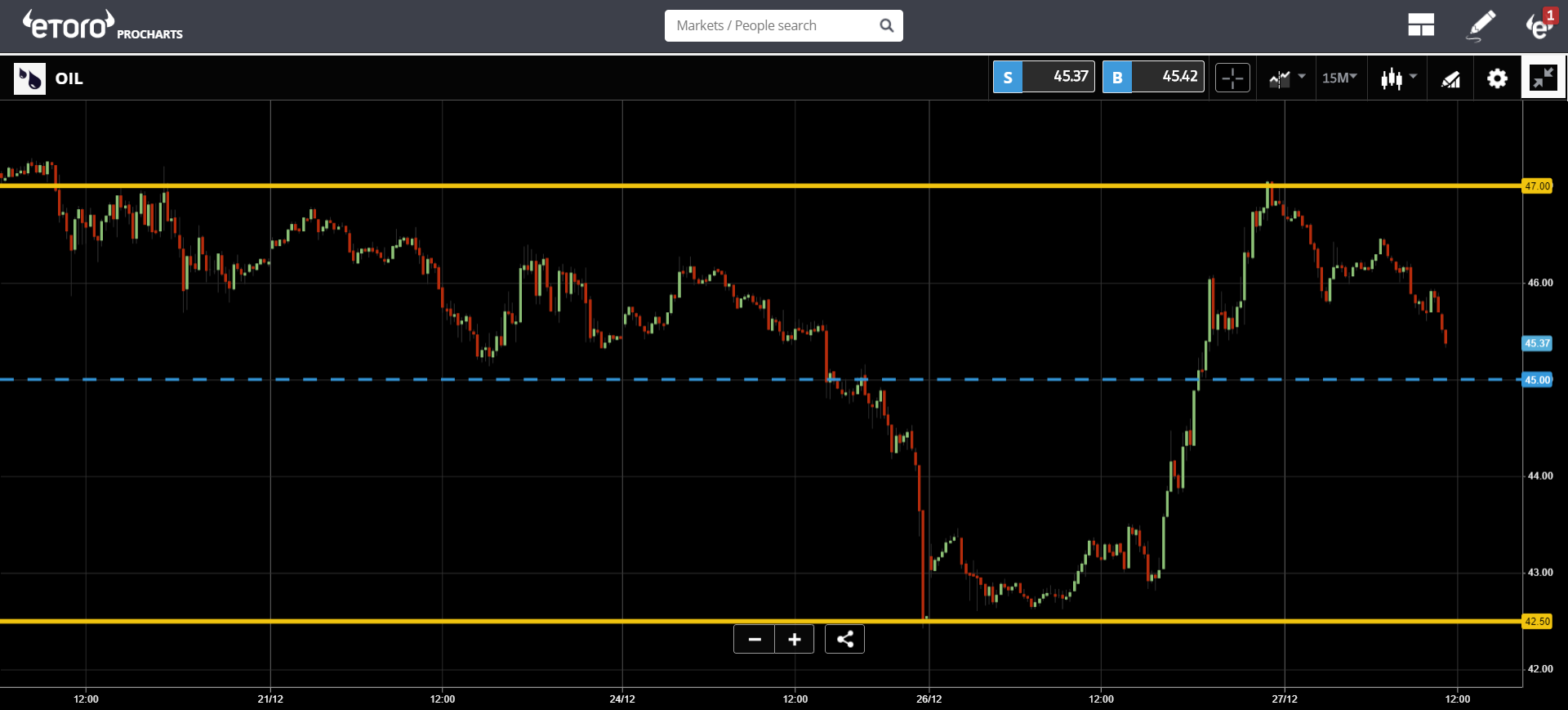Share the chart using share icon
The image size is (1568, 710).
pos(845,639)
